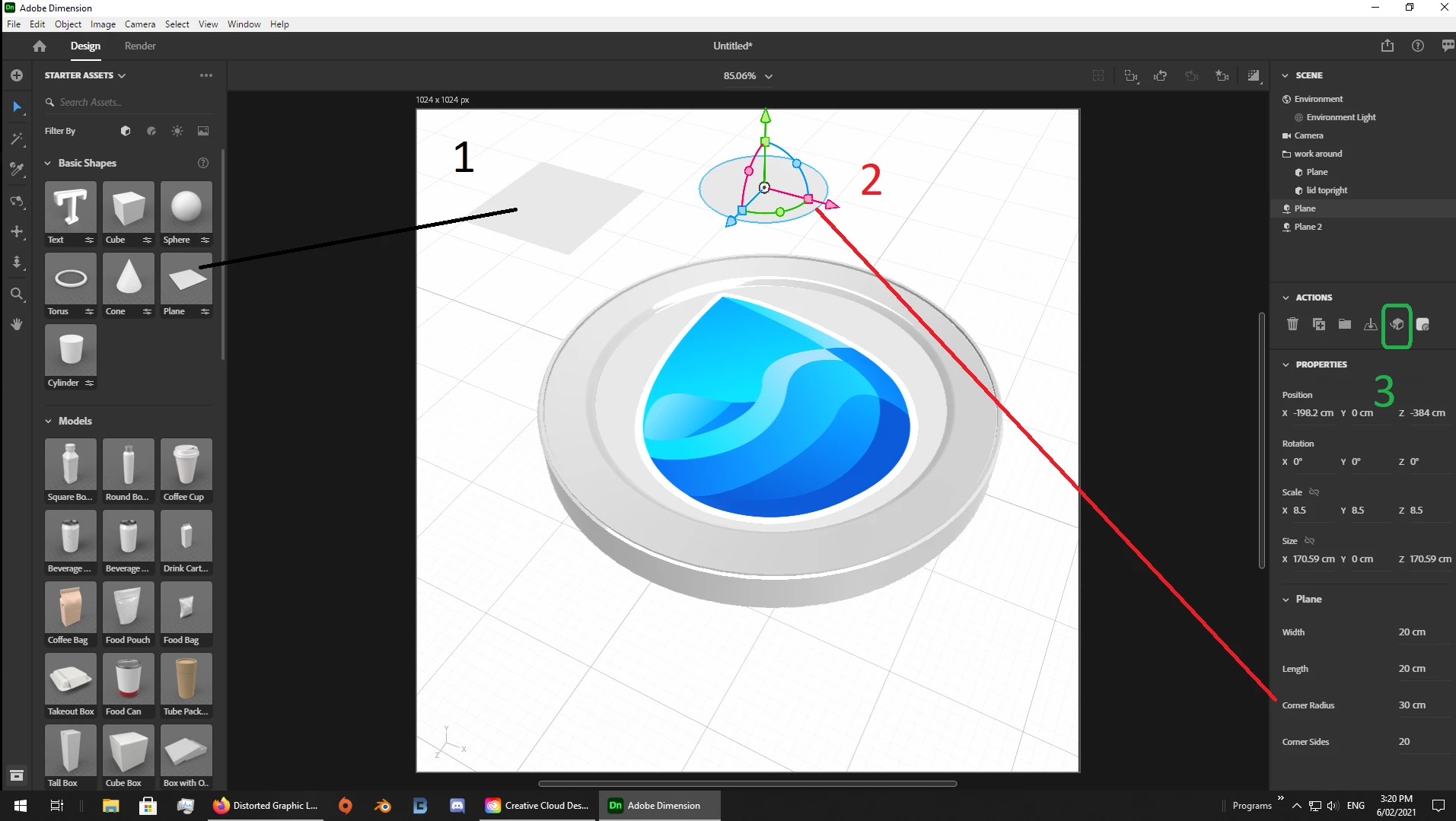Open the File menu
Image resolution: width=1456 pixels, height=821 pixels.
click(14, 24)
